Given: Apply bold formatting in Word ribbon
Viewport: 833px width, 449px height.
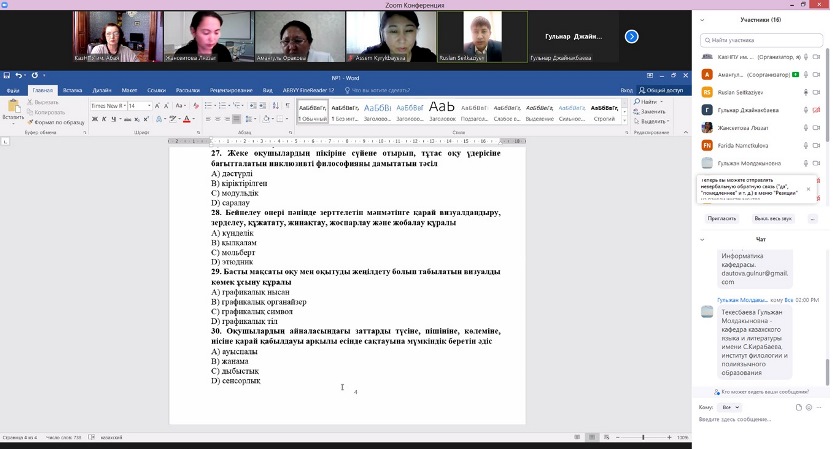Looking at the screenshot, I should [93, 116].
